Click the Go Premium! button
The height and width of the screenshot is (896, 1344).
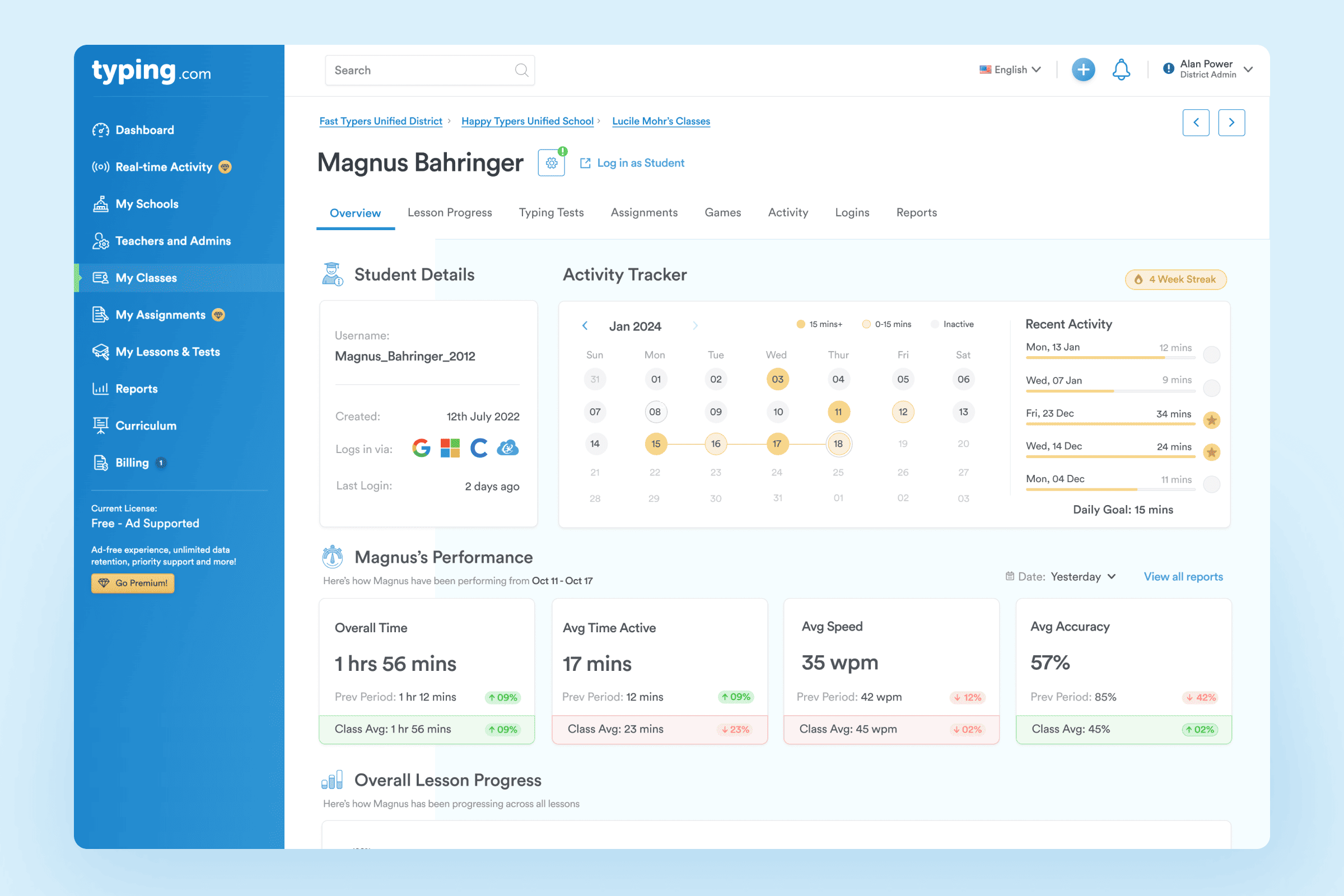133,583
